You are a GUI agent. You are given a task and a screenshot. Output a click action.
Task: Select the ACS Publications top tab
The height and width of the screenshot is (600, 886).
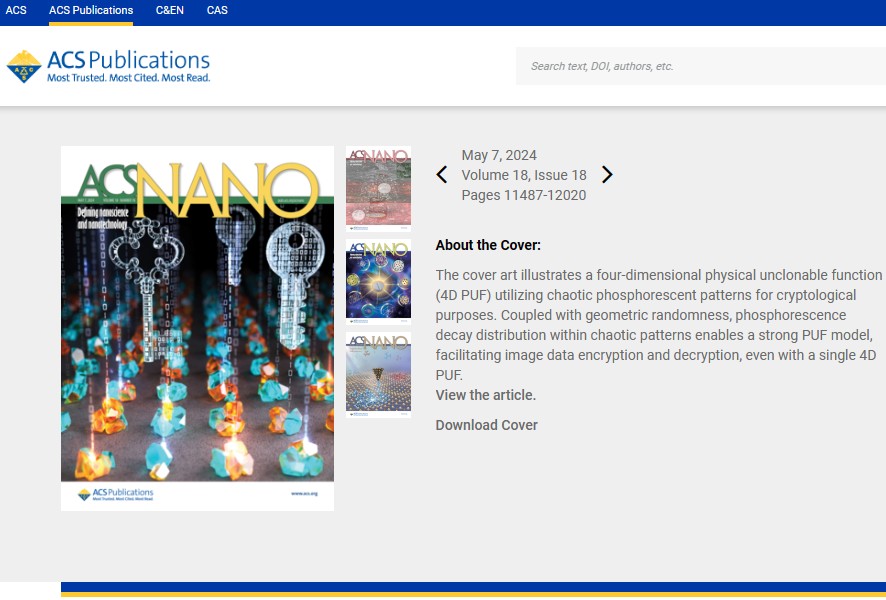91,10
